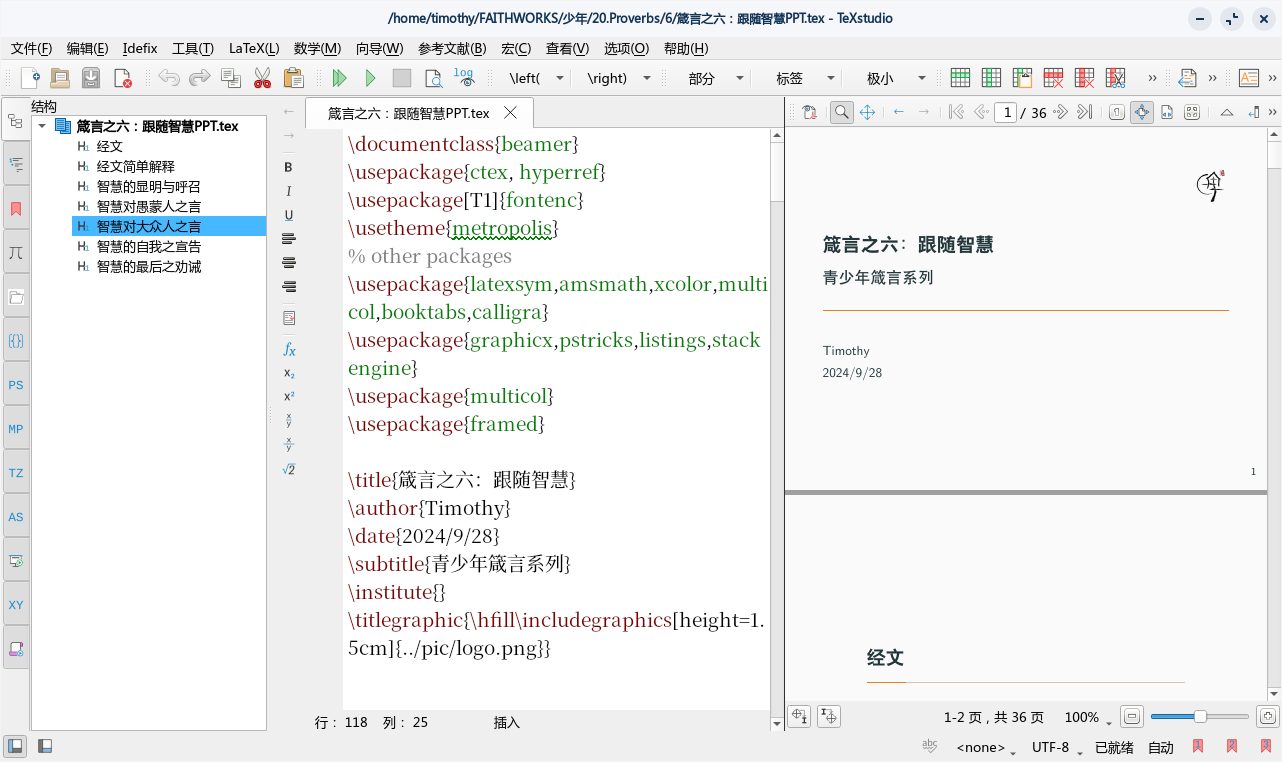Open the 编辑(E) menu
This screenshot has width=1282, height=762.
88,48
